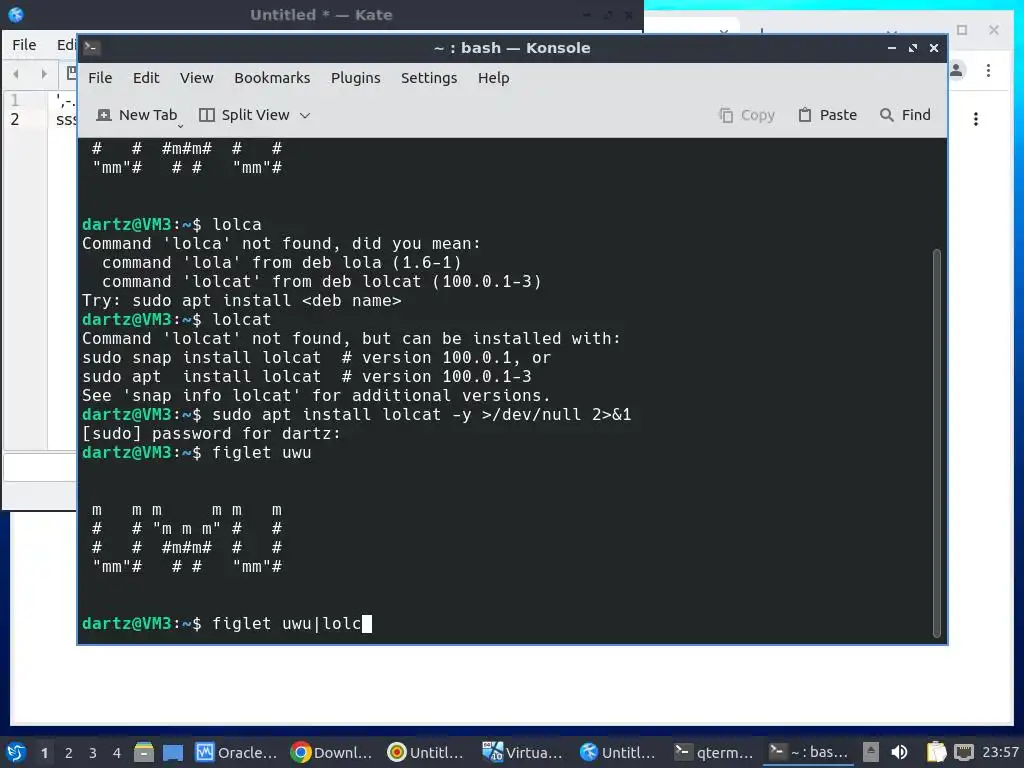Open the File menu in Kate window
The image size is (1024, 768).
tap(24, 44)
